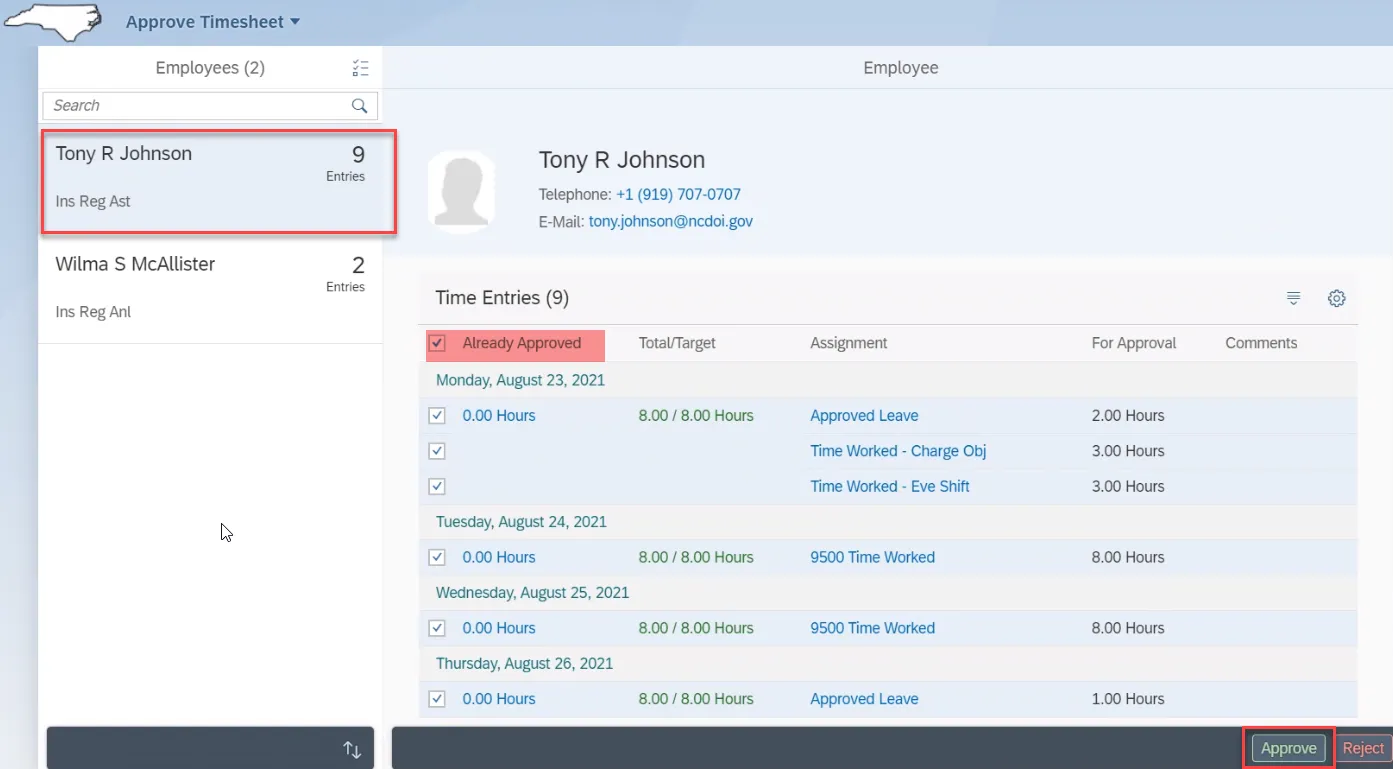
Task: Uncheck the Tuesday, August 24 entry checkbox
Action: coord(437,557)
